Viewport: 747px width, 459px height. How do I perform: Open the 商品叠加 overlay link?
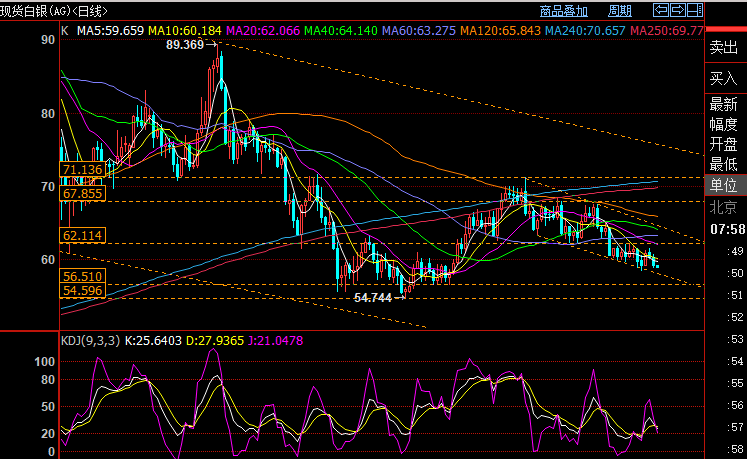pyautogui.click(x=564, y=11)
